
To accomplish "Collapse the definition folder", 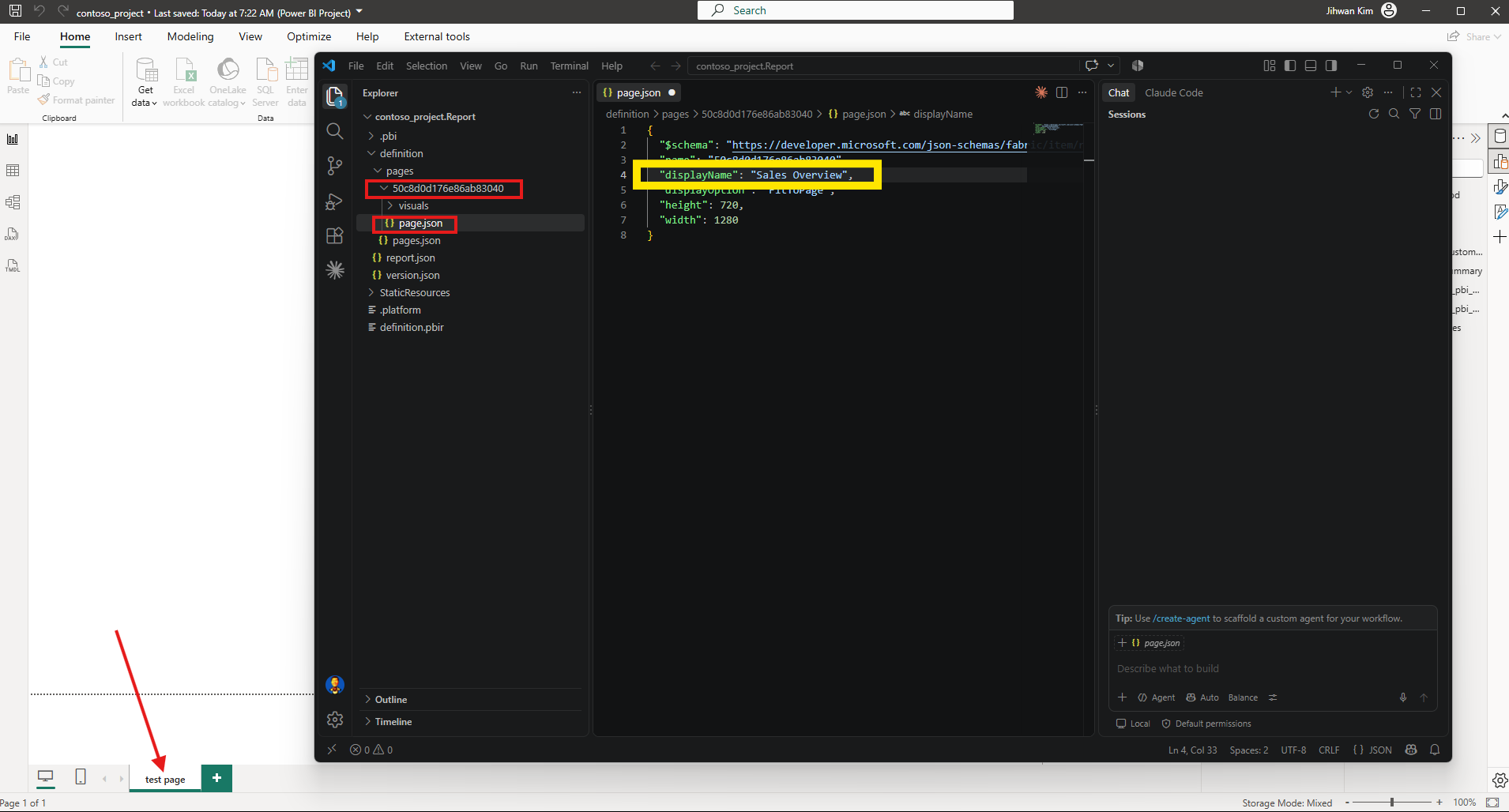I will click(x=371, y=153).
